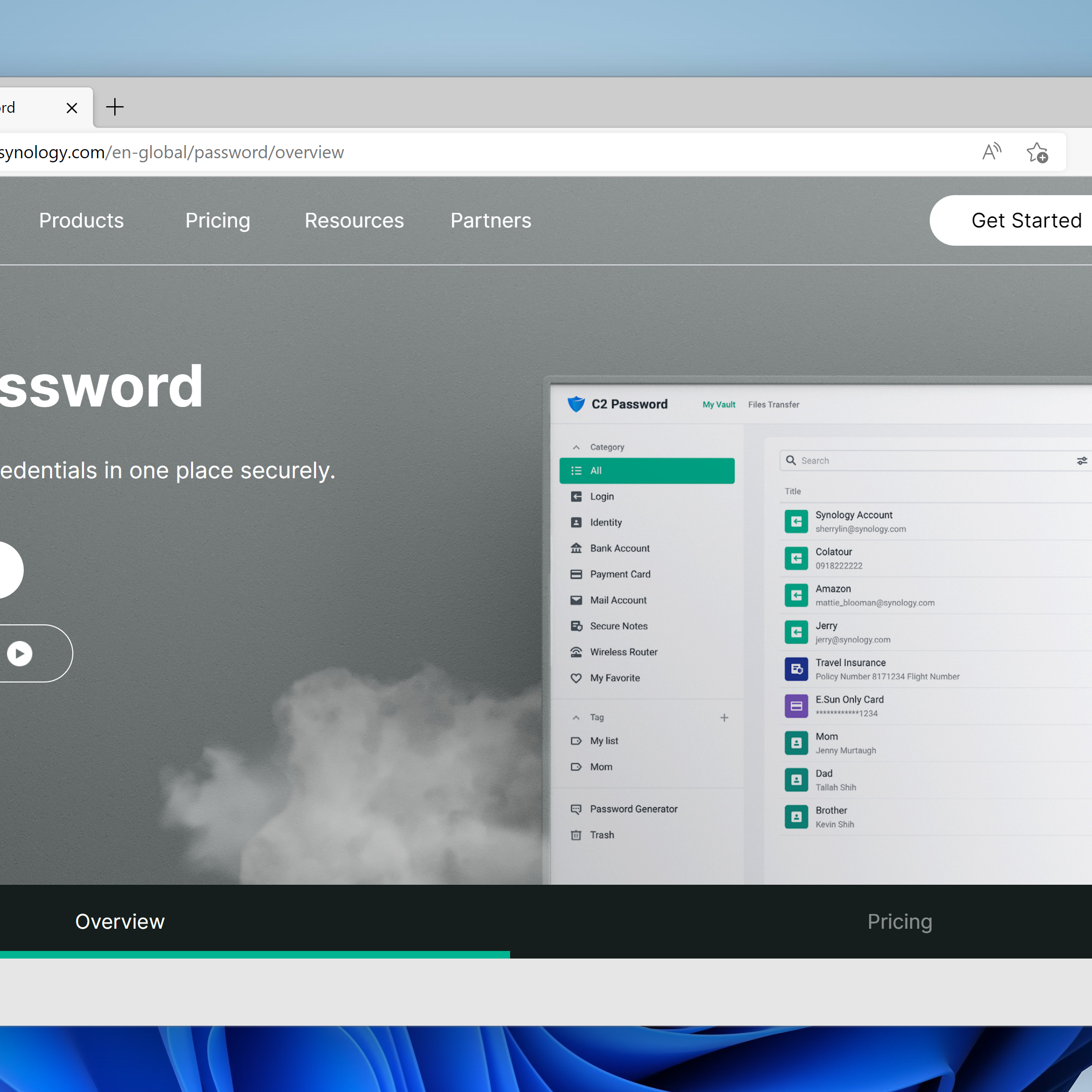The height and width of the screenshot is (1092, 1092).
Task: Click the Synology Account entry icon
Action: (x=796, y=521)
